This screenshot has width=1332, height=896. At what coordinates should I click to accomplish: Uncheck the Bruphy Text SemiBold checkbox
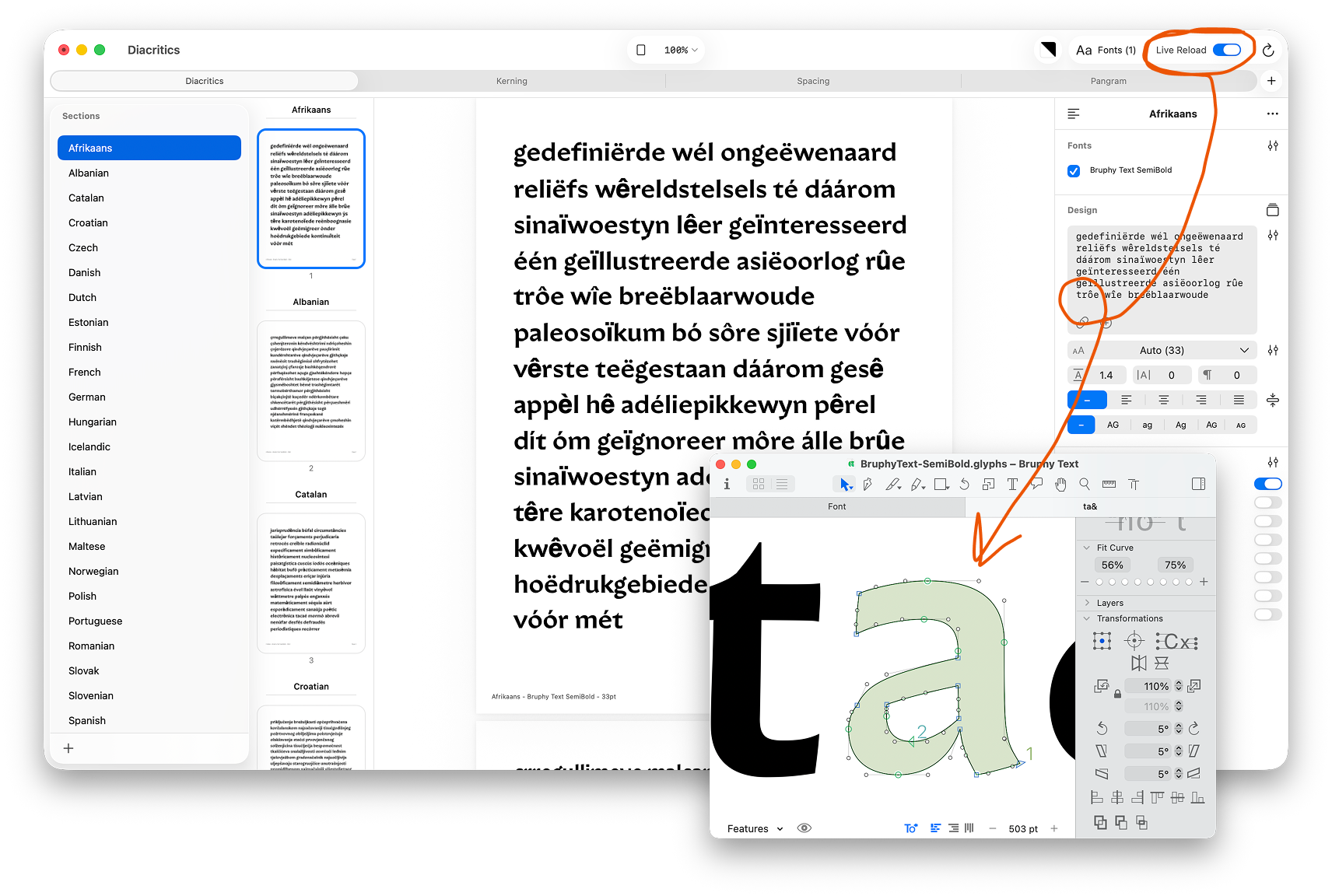[x=1074, y=170]
